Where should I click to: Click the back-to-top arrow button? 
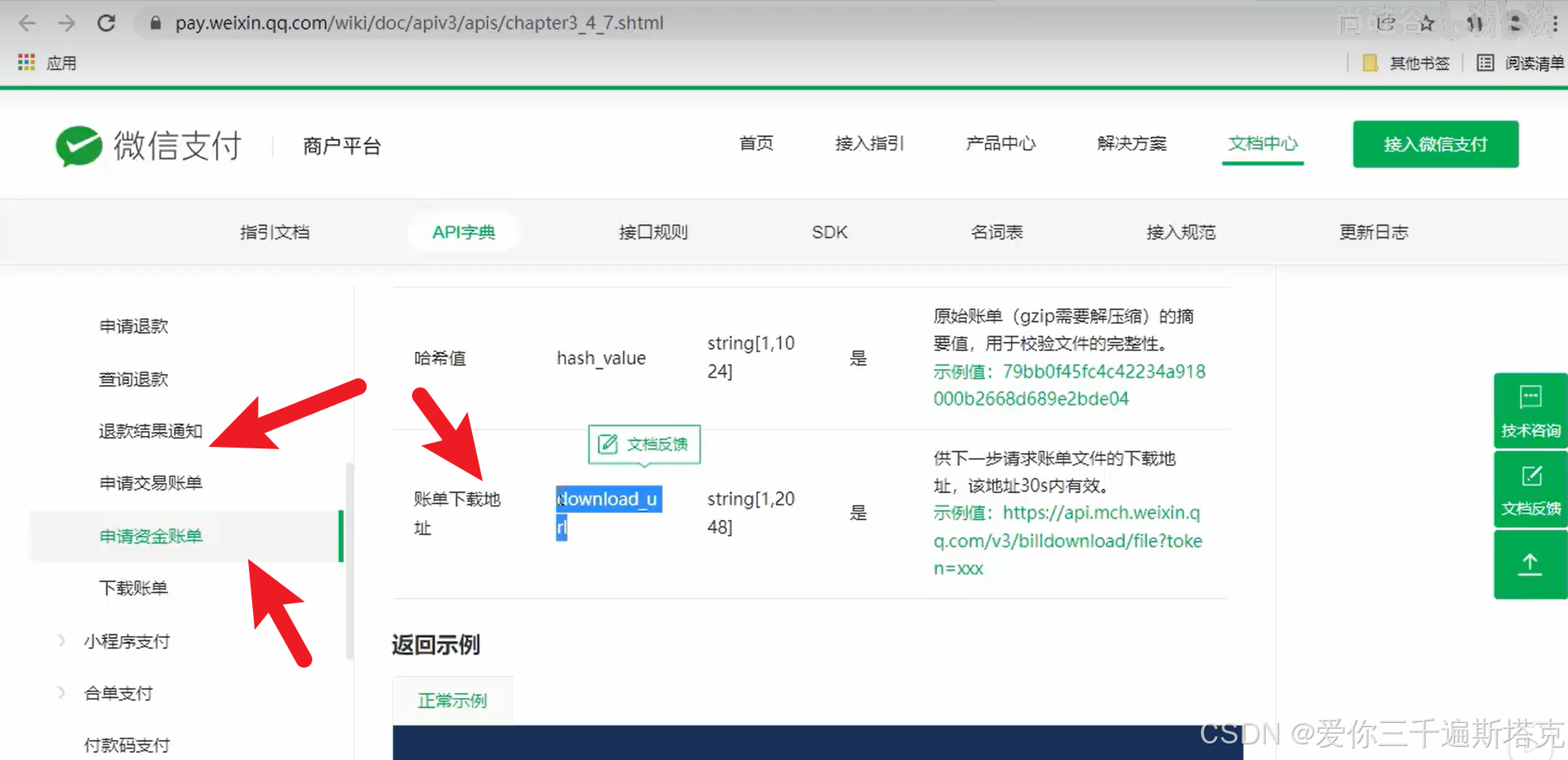point(1530,565)
